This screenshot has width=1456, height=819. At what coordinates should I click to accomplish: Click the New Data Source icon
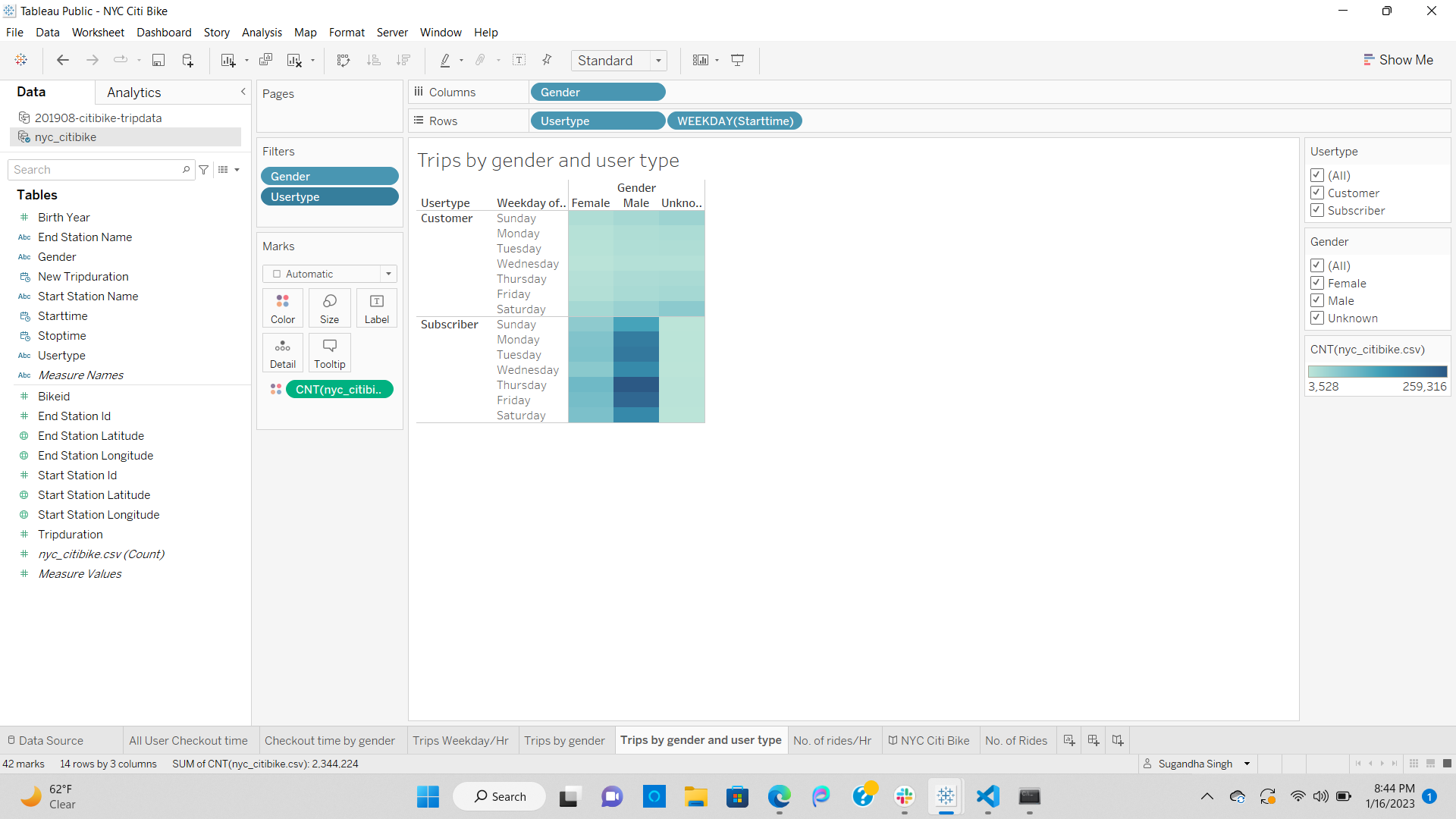click(187, 60)
